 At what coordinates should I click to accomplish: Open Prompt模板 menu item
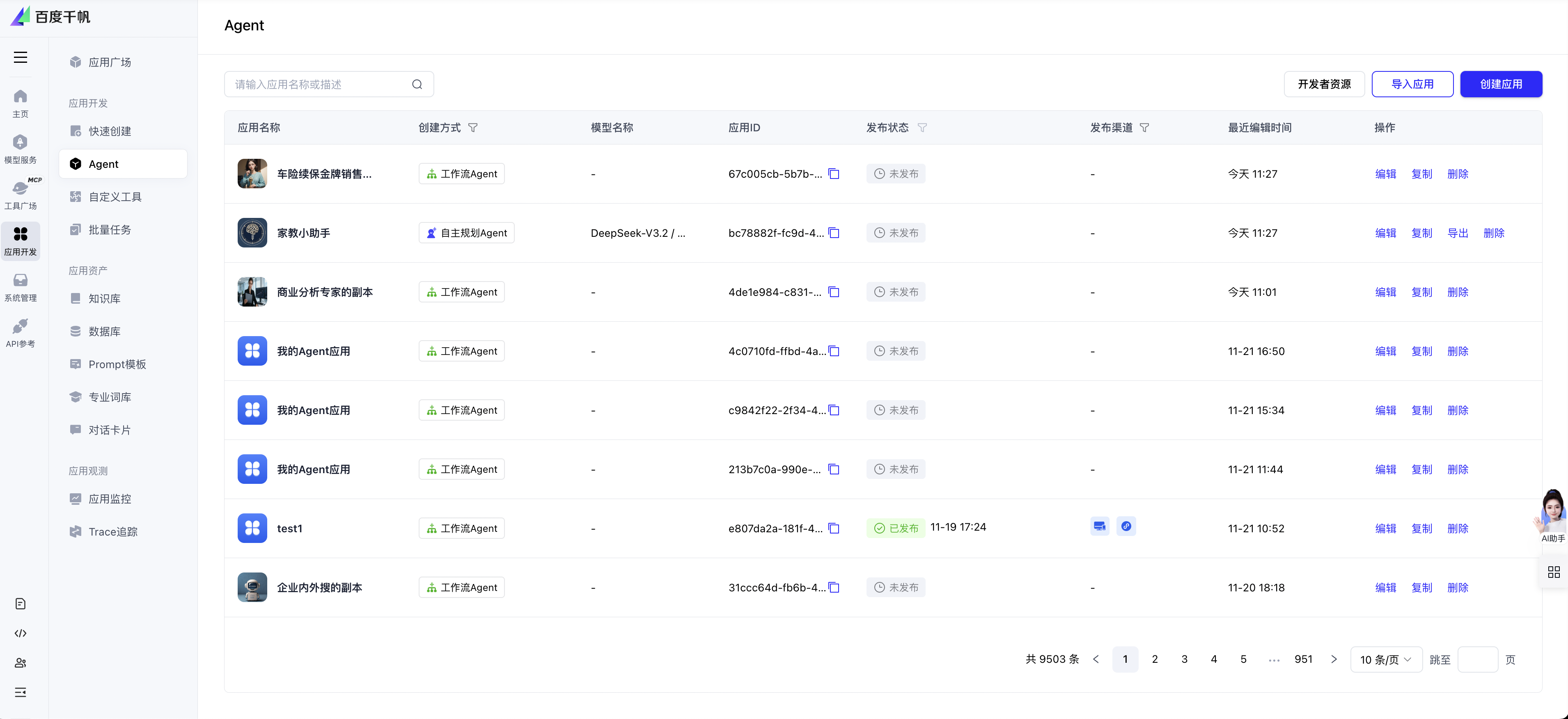click(117, 364)
